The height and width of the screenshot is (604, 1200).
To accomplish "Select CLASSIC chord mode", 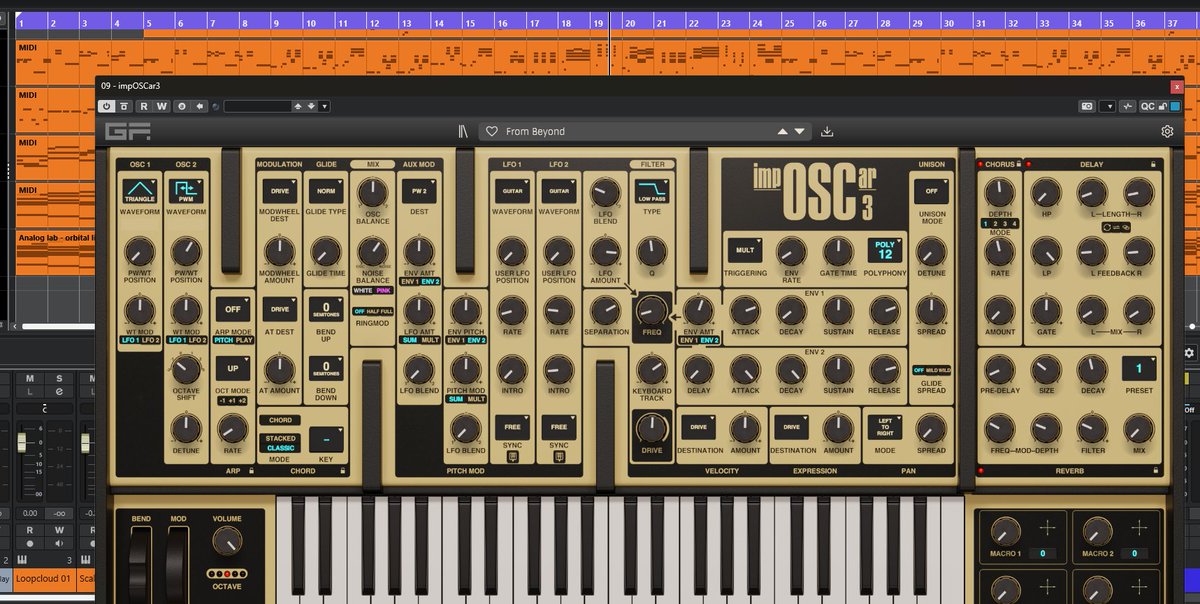I will (x=280, y=448).
